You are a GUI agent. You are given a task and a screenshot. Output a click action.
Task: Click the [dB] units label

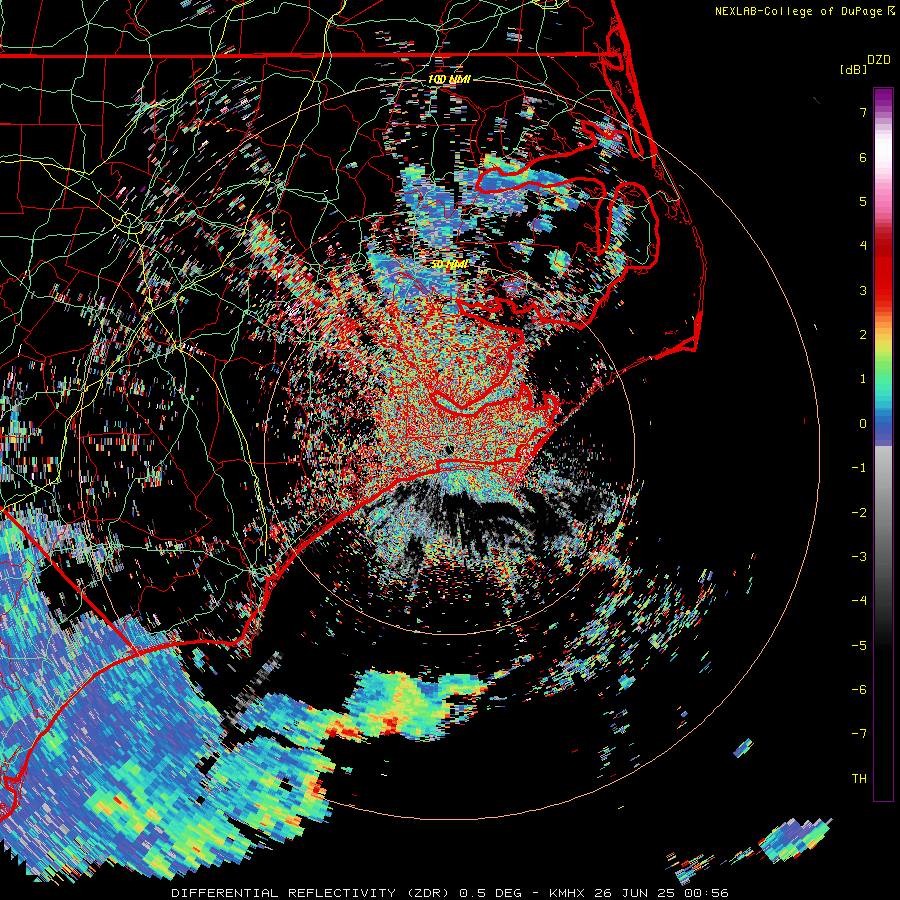tap(853, 69)
